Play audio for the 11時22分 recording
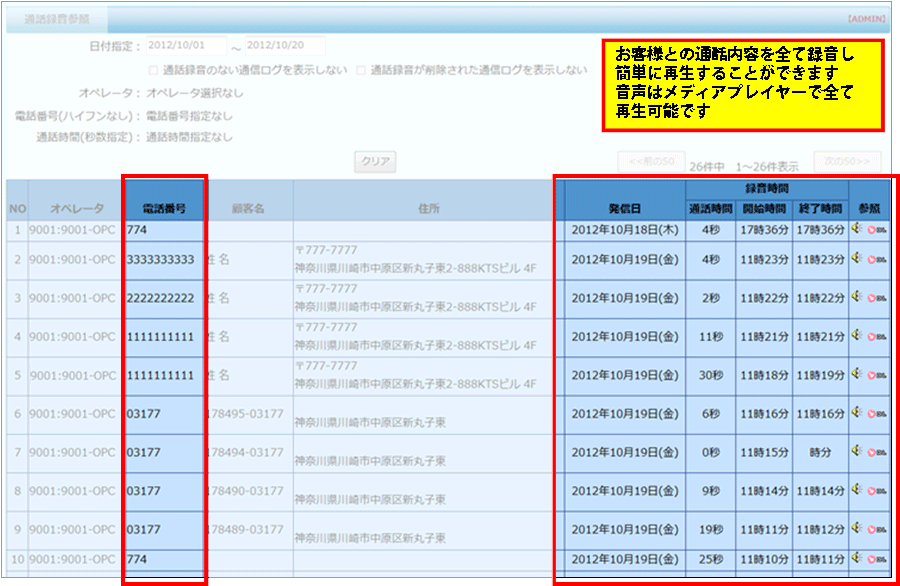The width and height of the screenshot is (900, 586). pyautogui.click(x=857, y=298)
